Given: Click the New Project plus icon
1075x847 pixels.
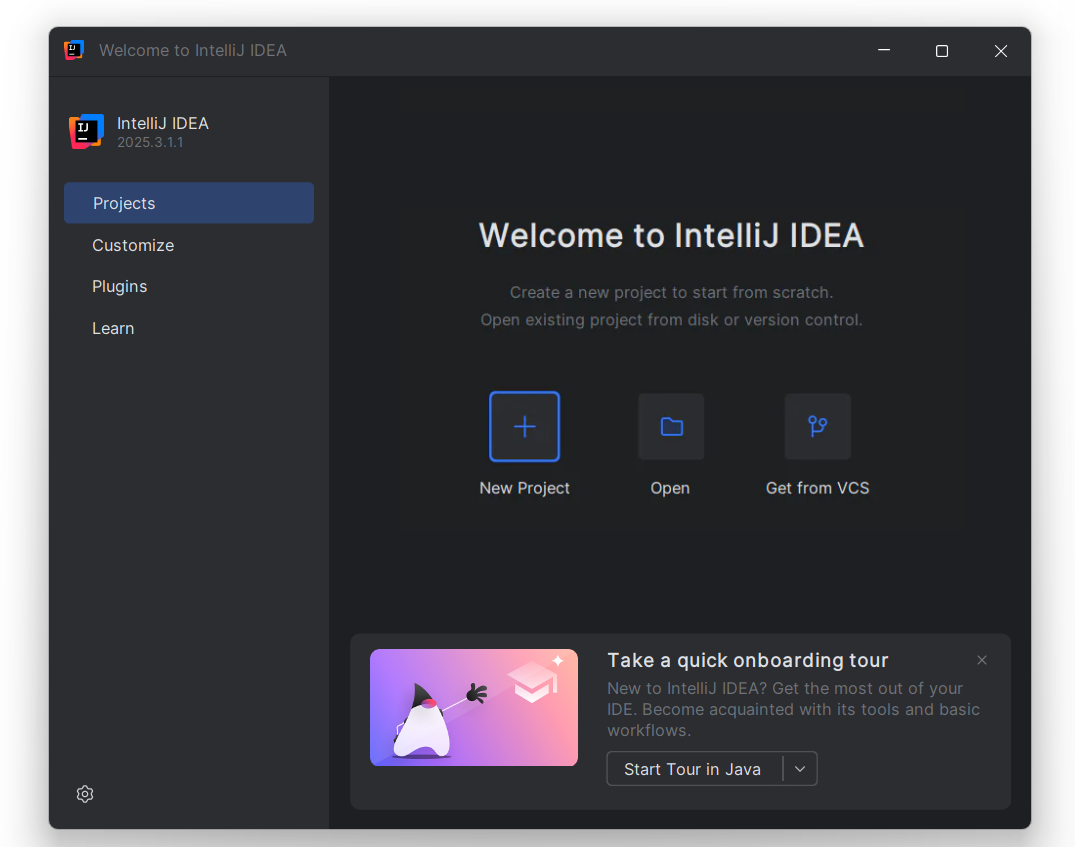Looking at the screenshot, I should pyautogui.click(x=524, y=427).
